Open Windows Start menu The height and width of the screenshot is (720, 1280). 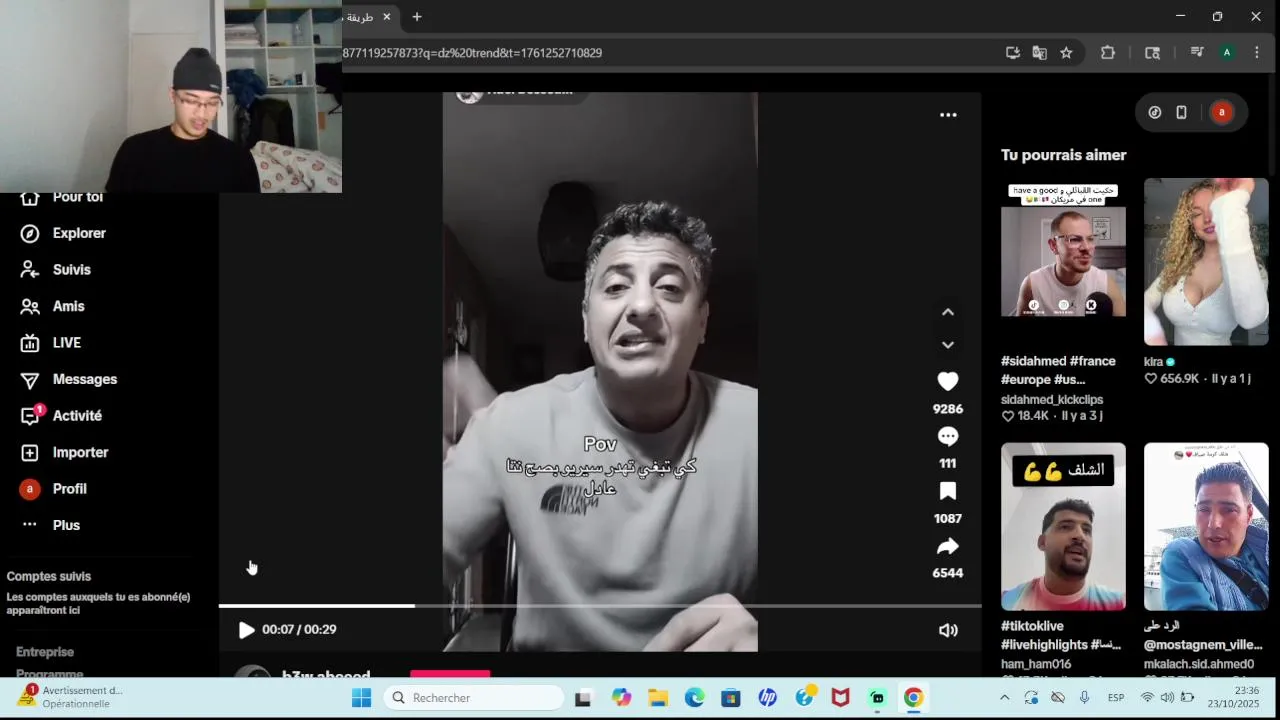click(361, 698)
